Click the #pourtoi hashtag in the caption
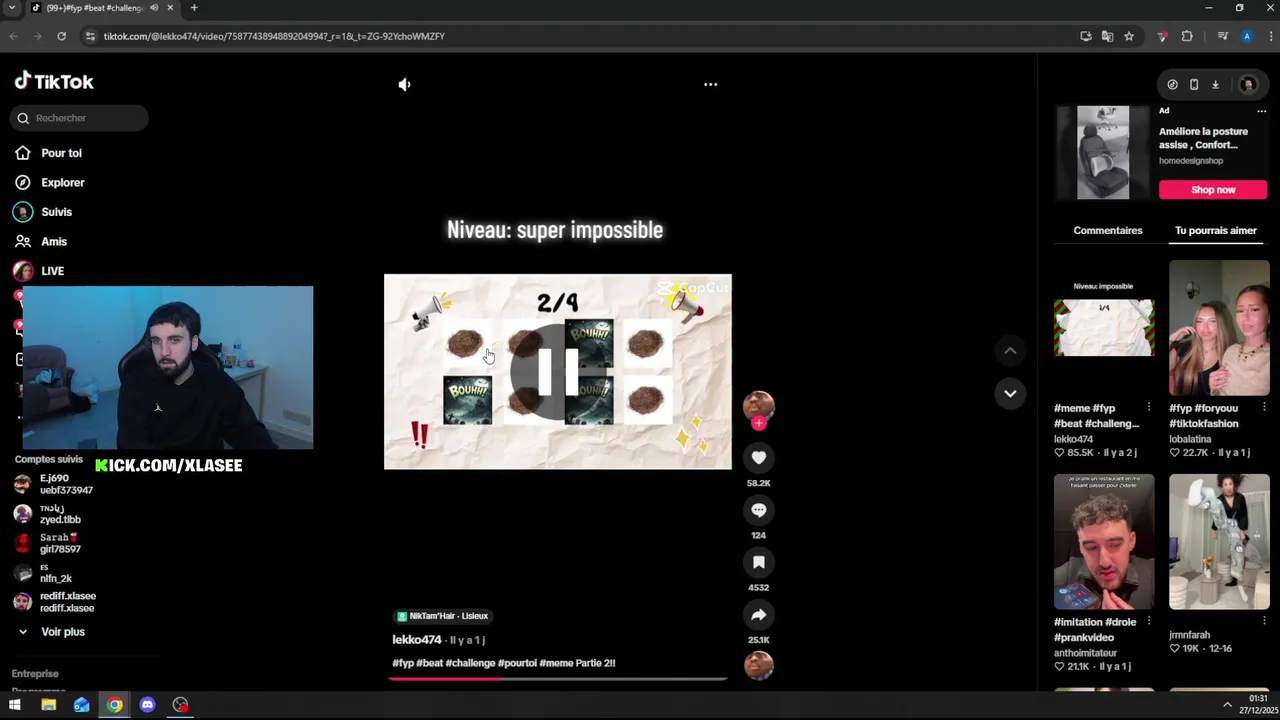 click(516, 663)
